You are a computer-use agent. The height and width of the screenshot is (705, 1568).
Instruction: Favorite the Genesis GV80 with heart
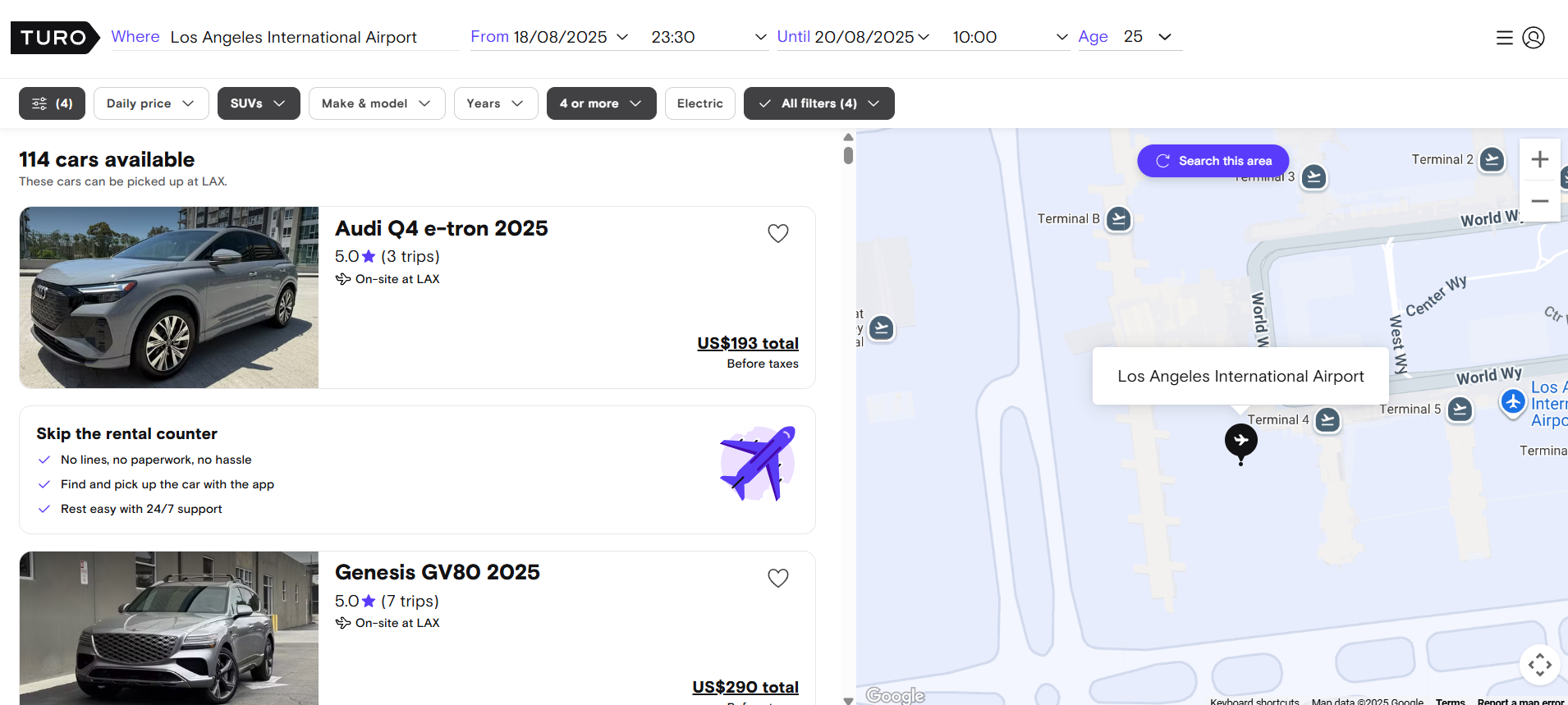[x=777, y=578]
